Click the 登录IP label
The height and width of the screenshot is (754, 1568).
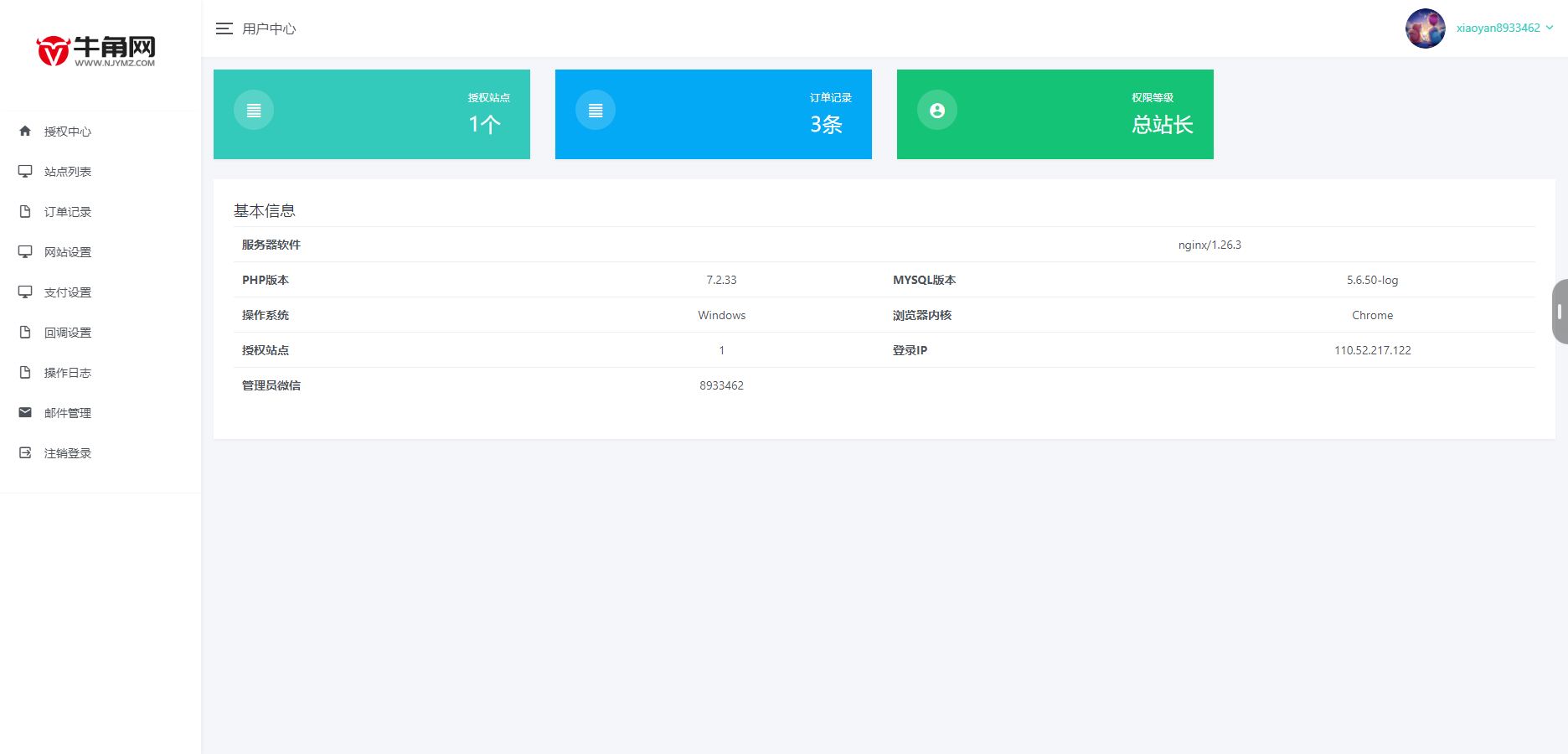click(x=910, y=350)
